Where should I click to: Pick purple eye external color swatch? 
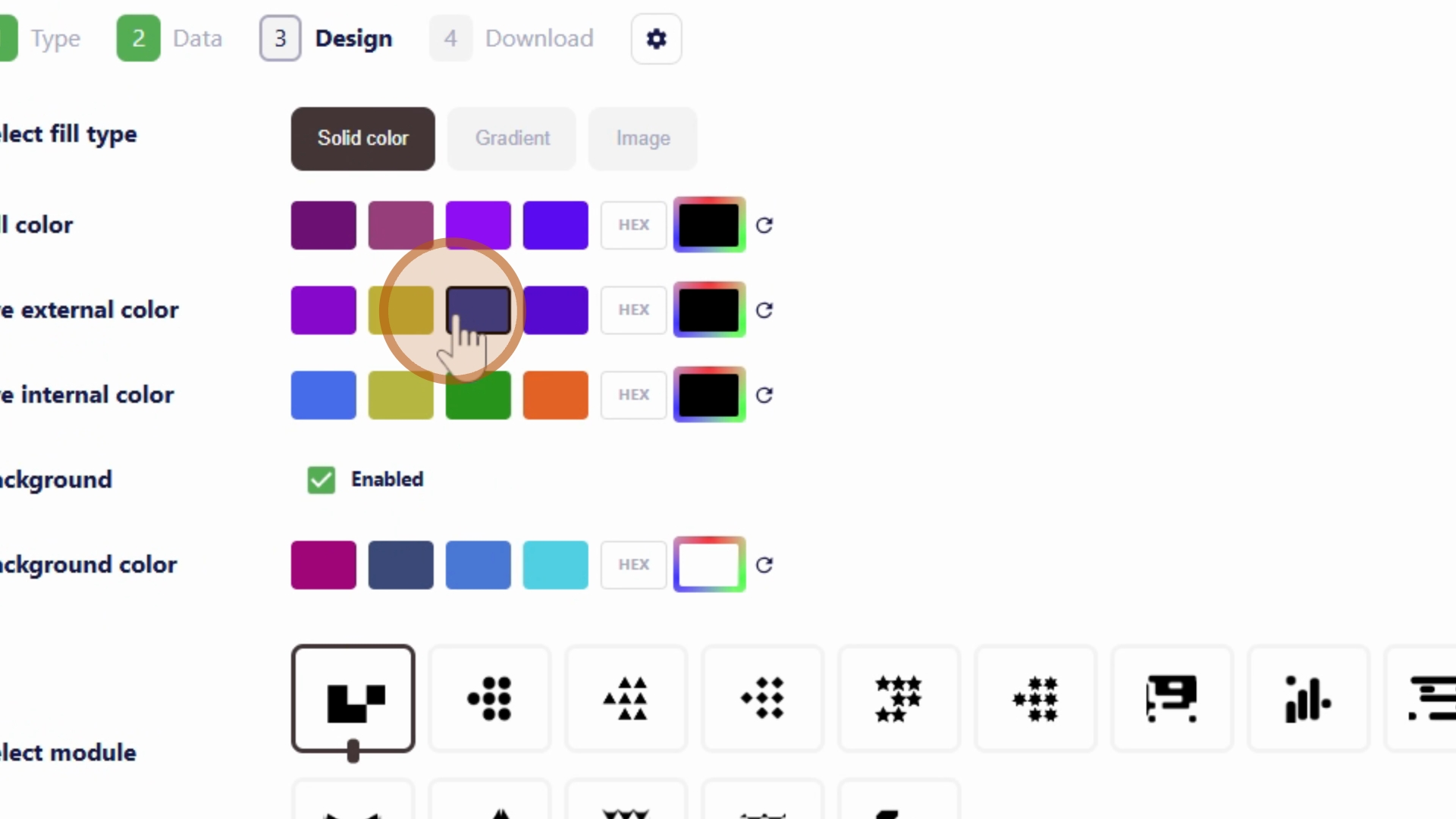point(324,310)
